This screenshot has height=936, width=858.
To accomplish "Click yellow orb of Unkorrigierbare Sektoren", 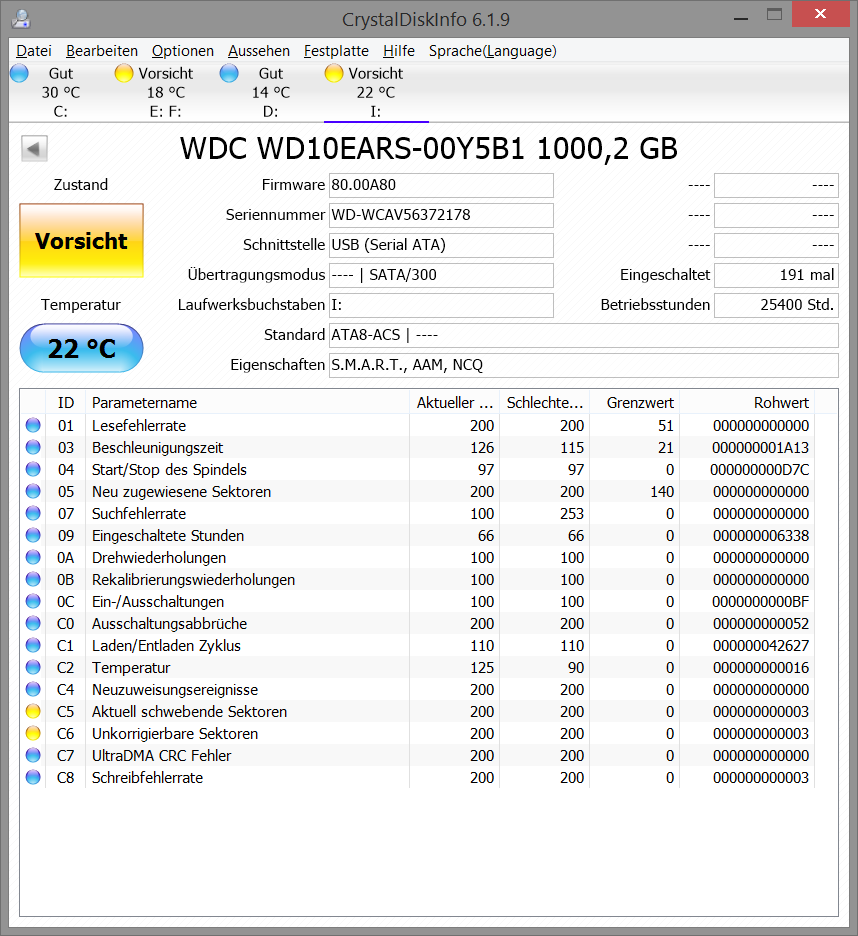I will click(33, 734).
